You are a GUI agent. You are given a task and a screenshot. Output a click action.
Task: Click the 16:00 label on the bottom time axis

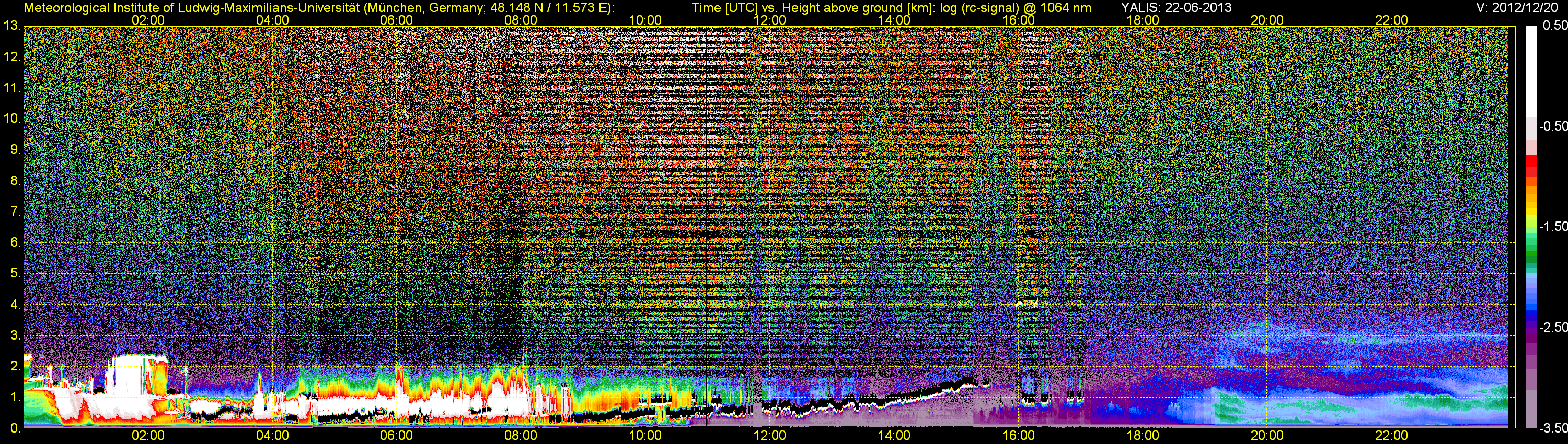(1018, 436)
